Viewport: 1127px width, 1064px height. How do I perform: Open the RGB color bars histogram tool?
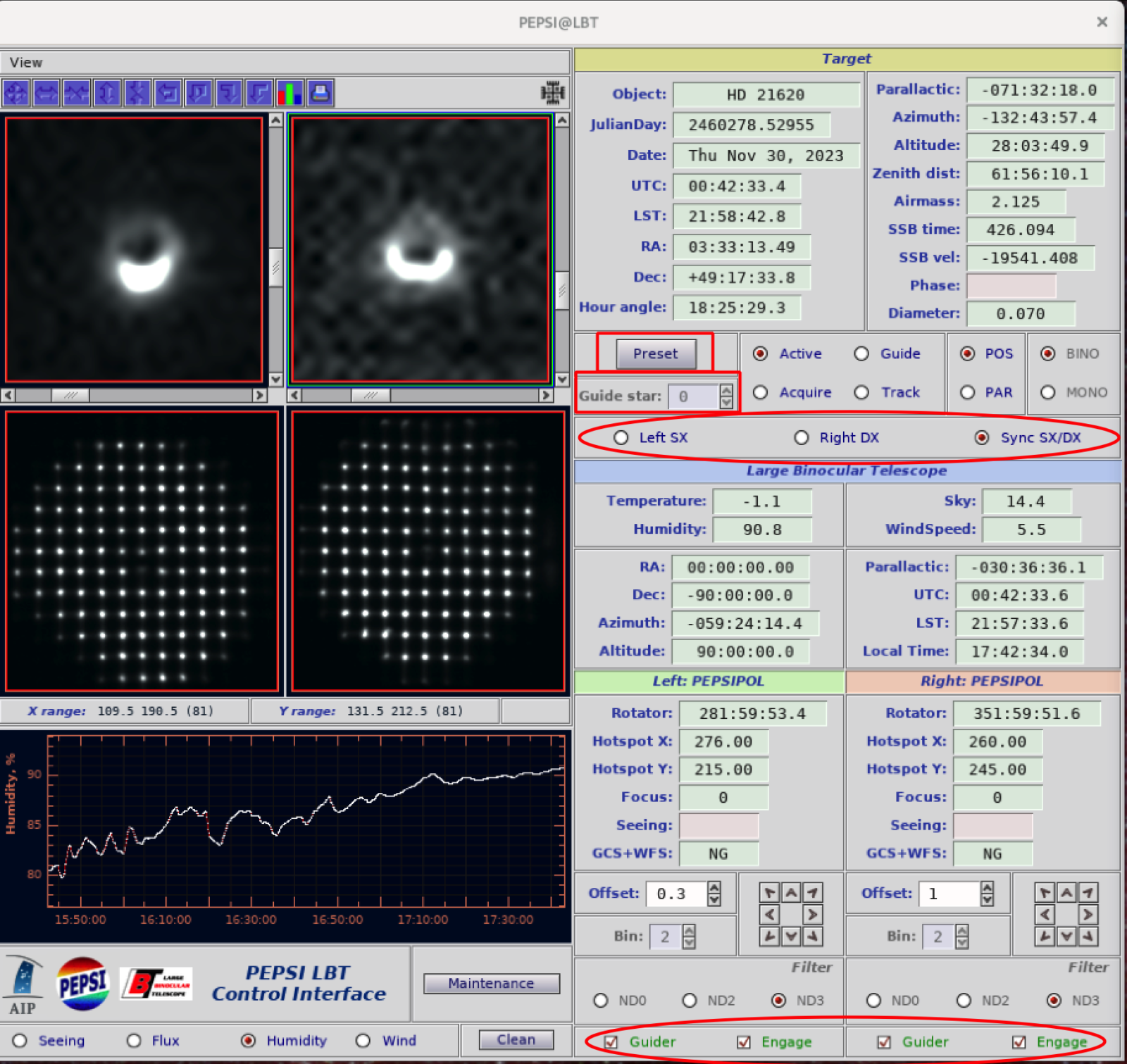[x=289, y=93]
